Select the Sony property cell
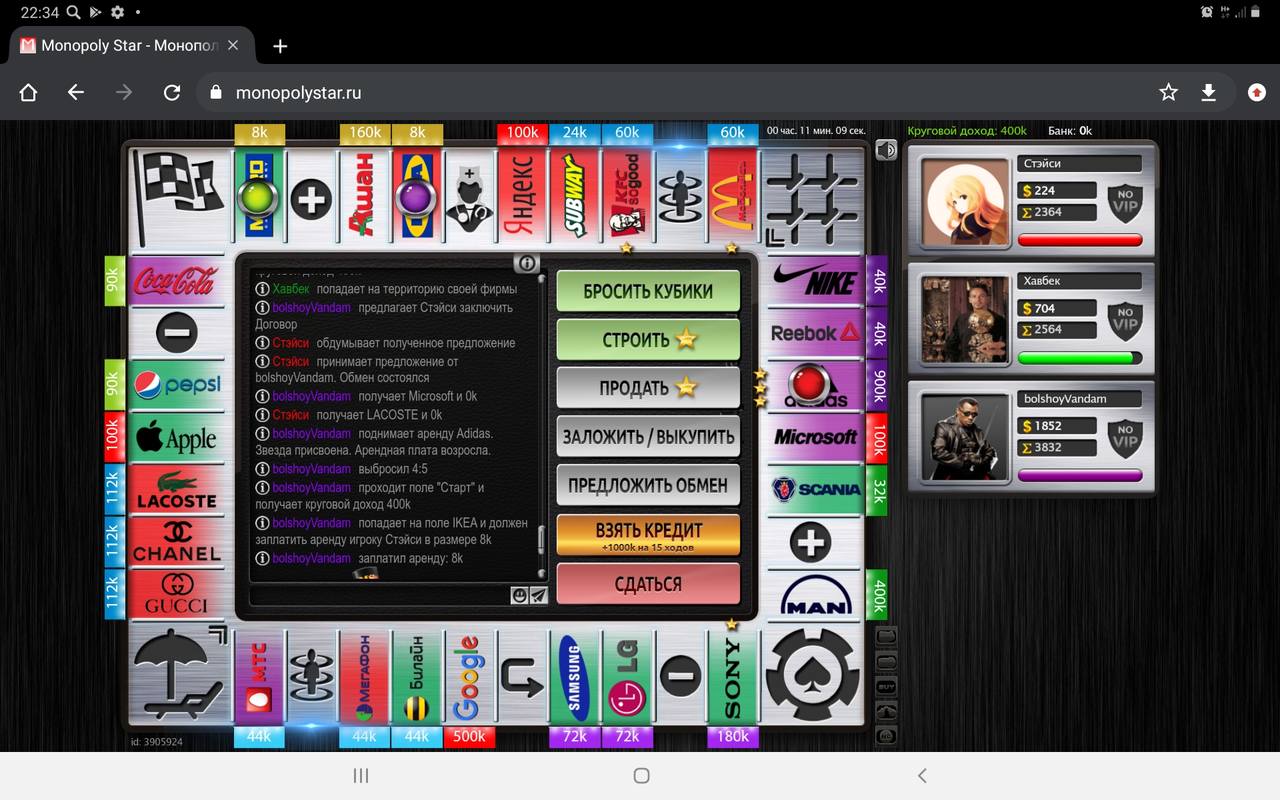 (x=732, y=676)
